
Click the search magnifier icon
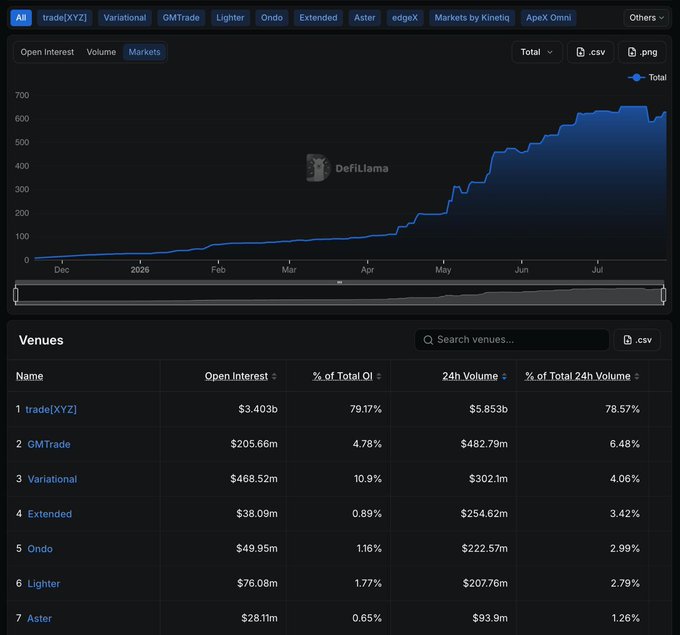click(428, 340)
